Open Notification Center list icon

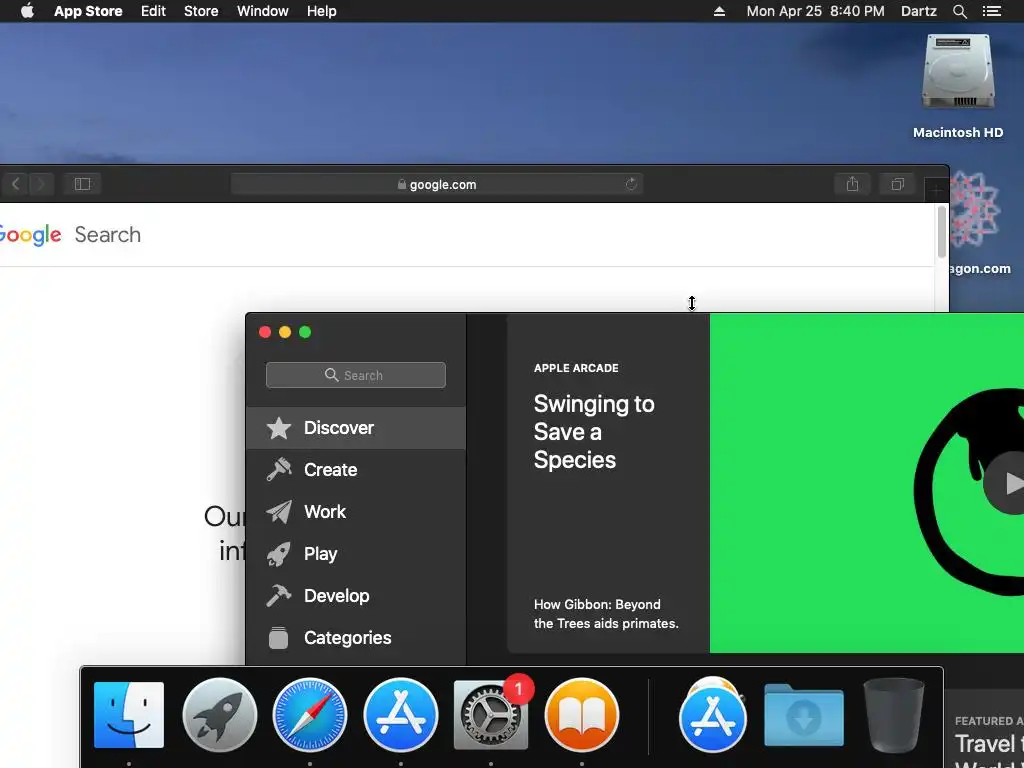(992, 11)
